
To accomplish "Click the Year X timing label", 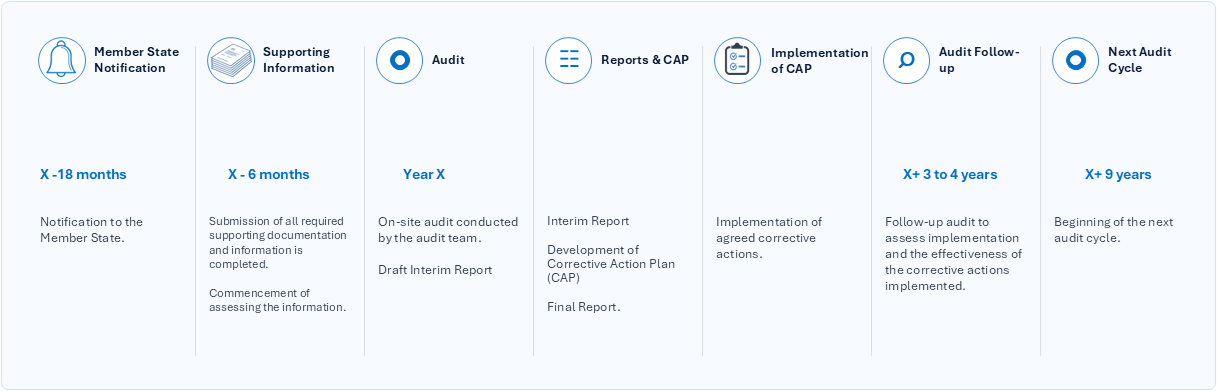I will pyautogui.click(x=424, y=174).
